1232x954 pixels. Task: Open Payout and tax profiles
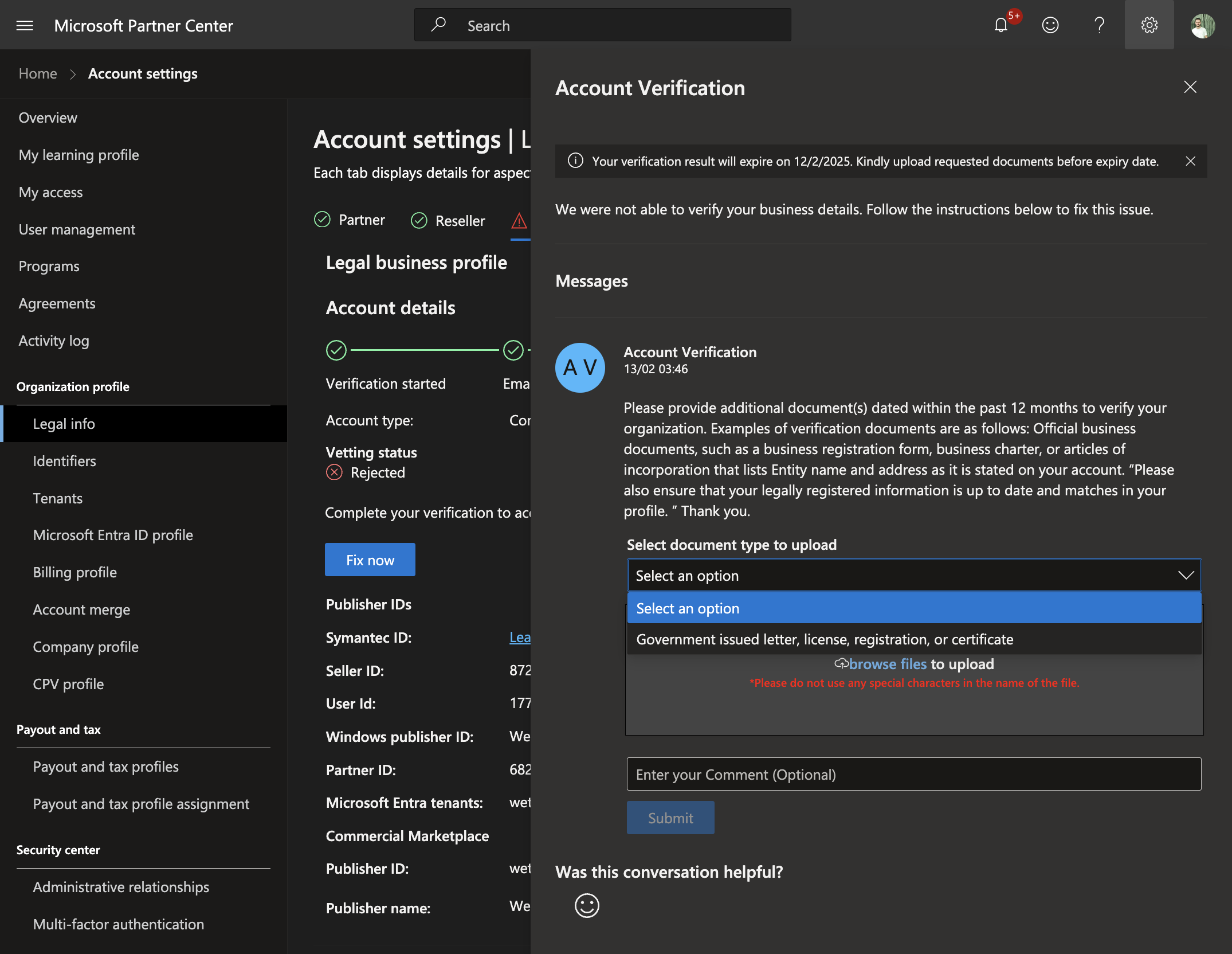click(x=106, y=767)
